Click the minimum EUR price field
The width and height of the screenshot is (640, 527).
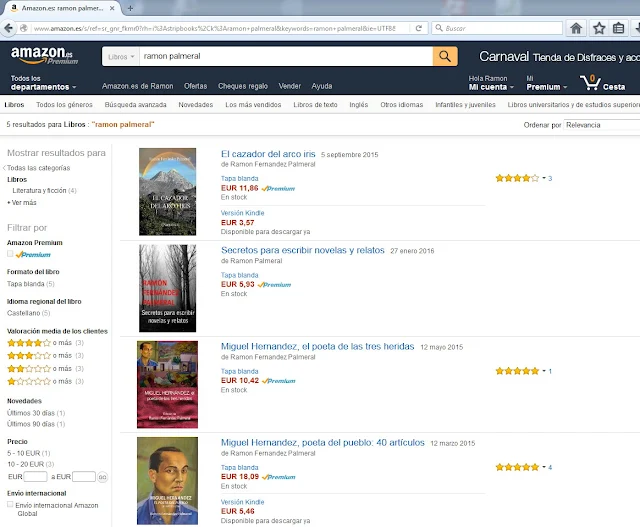pos(36,477)
